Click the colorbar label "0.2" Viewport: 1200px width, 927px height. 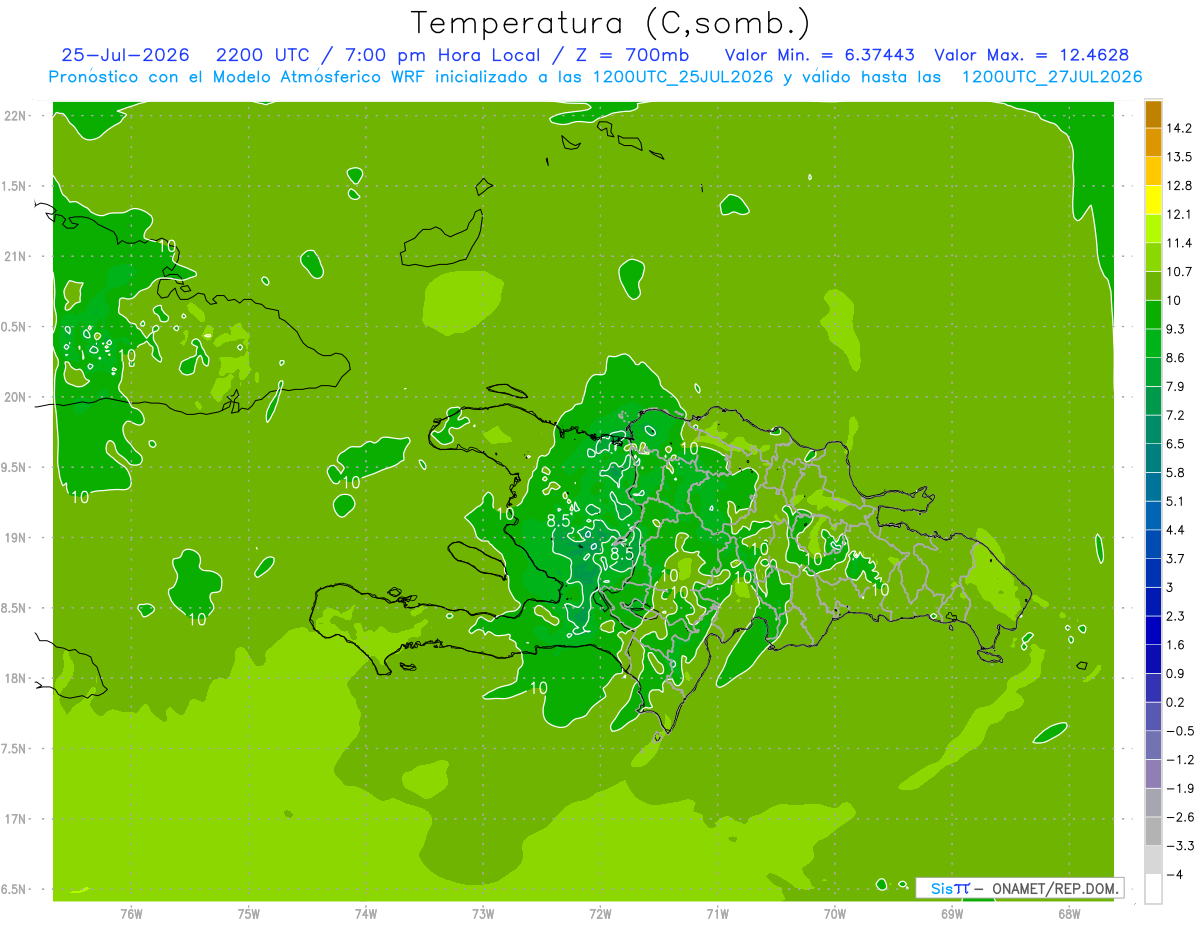1176,702
